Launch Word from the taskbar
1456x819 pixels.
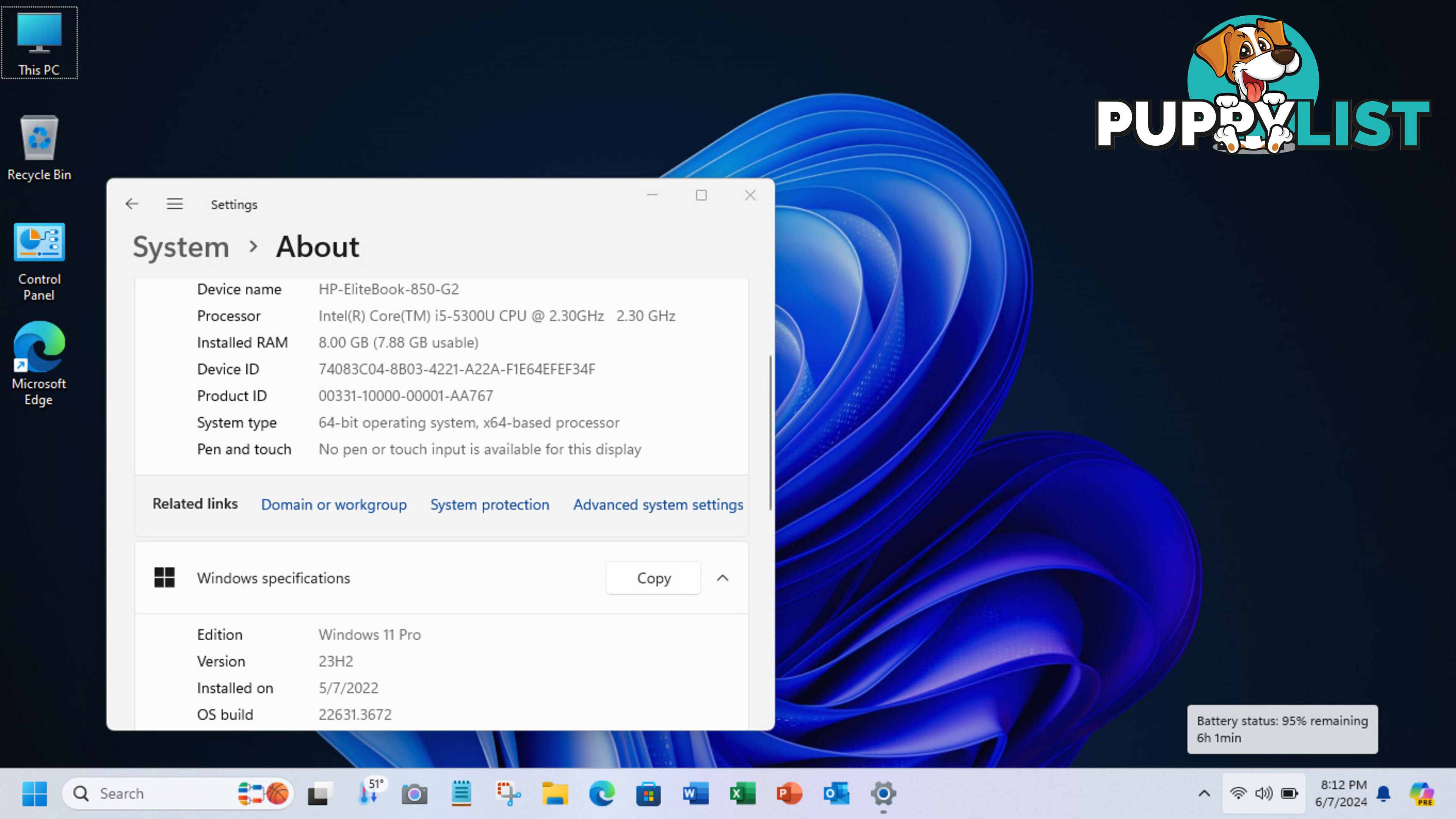point(695,794)
